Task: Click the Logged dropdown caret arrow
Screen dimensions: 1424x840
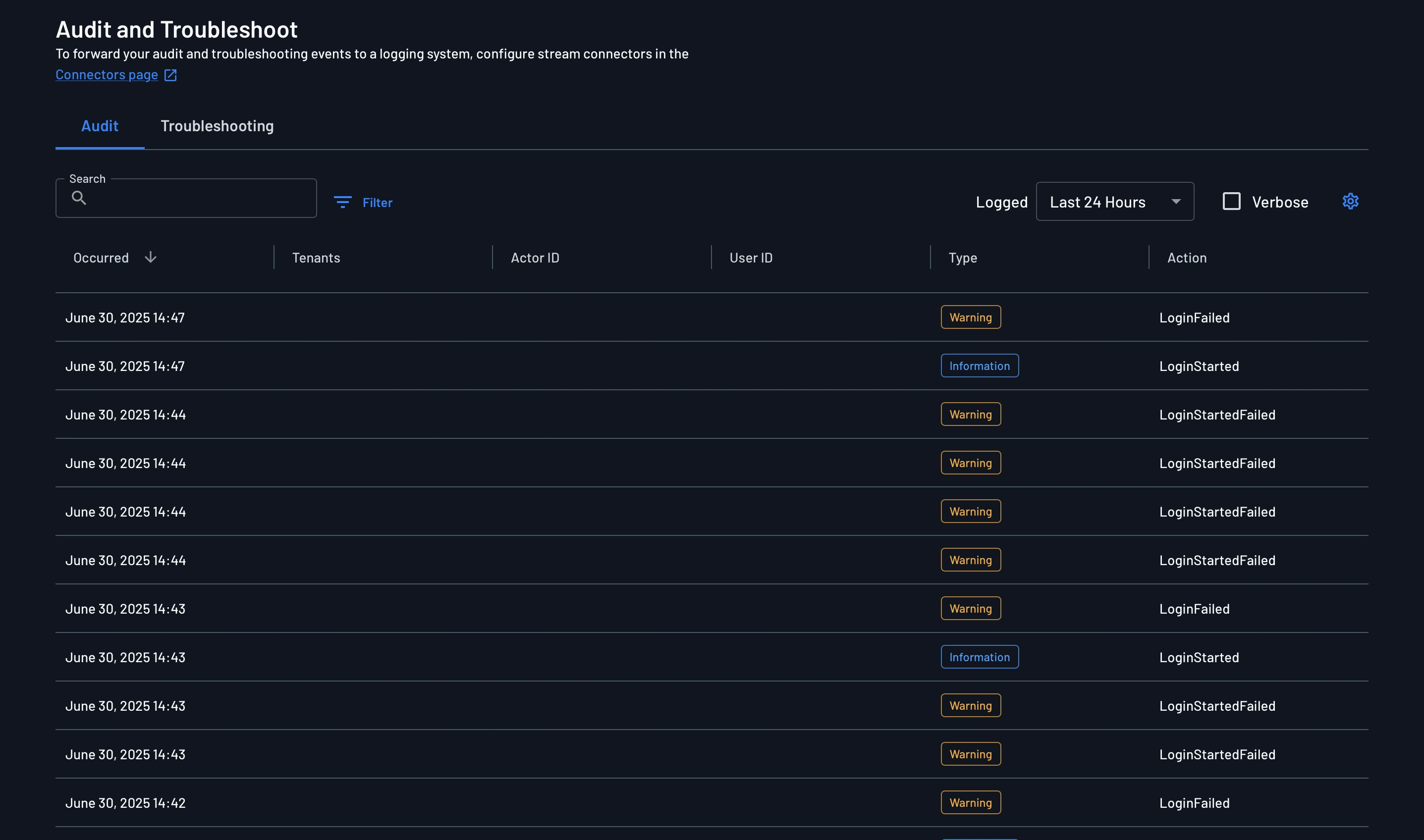Action: click(x=1176, y=202)
